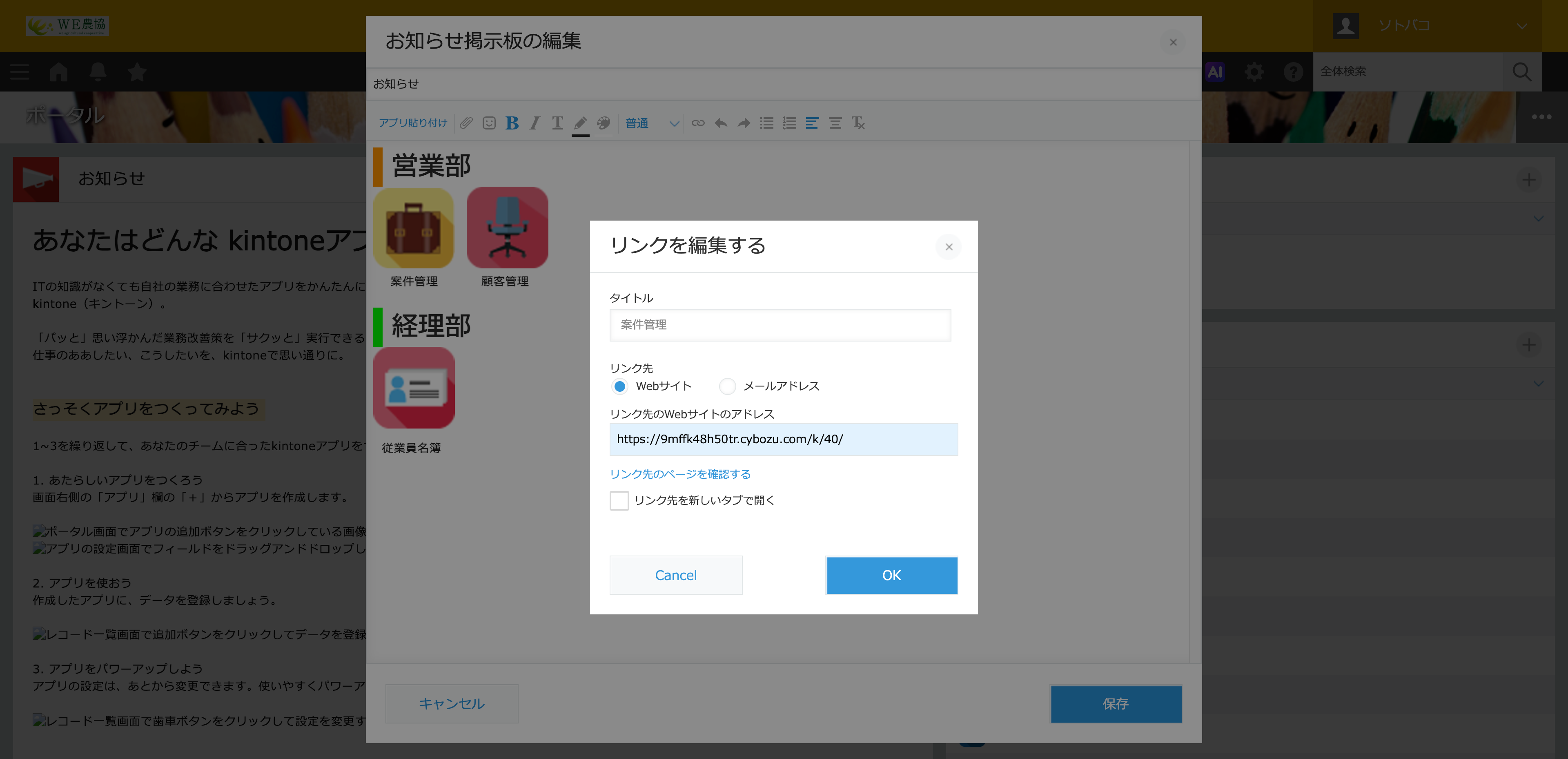Screen dimensions: 1568x759
Task: Open the text color palette picker
Action: (x=603, y=123)
